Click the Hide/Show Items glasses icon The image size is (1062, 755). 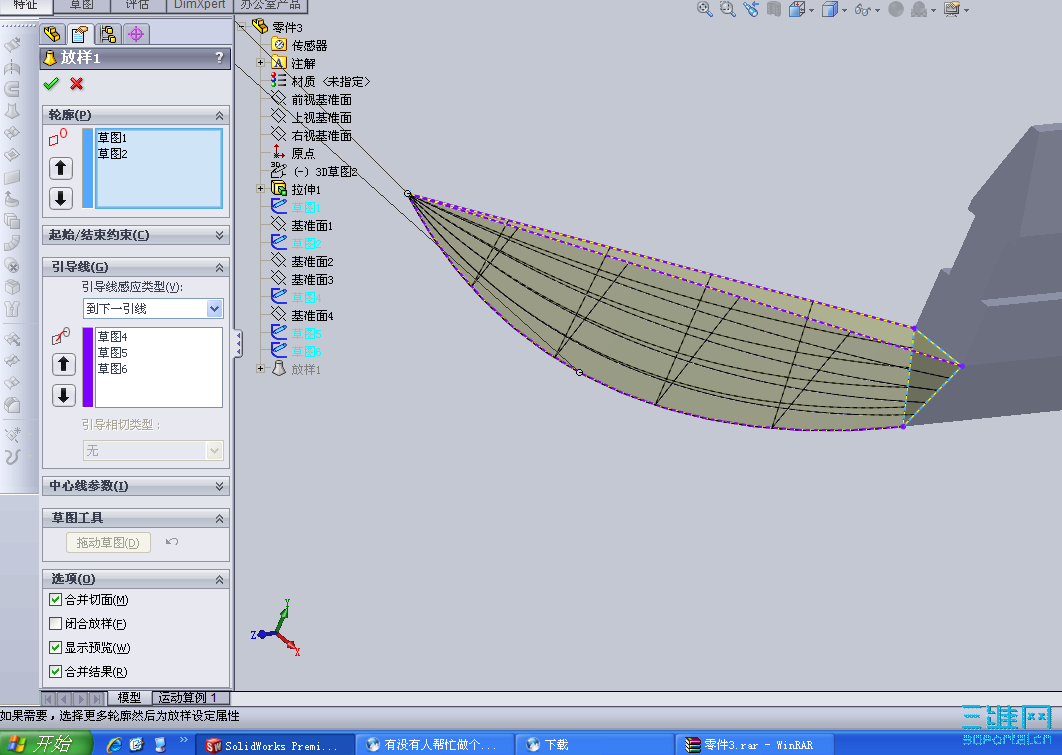tap(863, 9)
